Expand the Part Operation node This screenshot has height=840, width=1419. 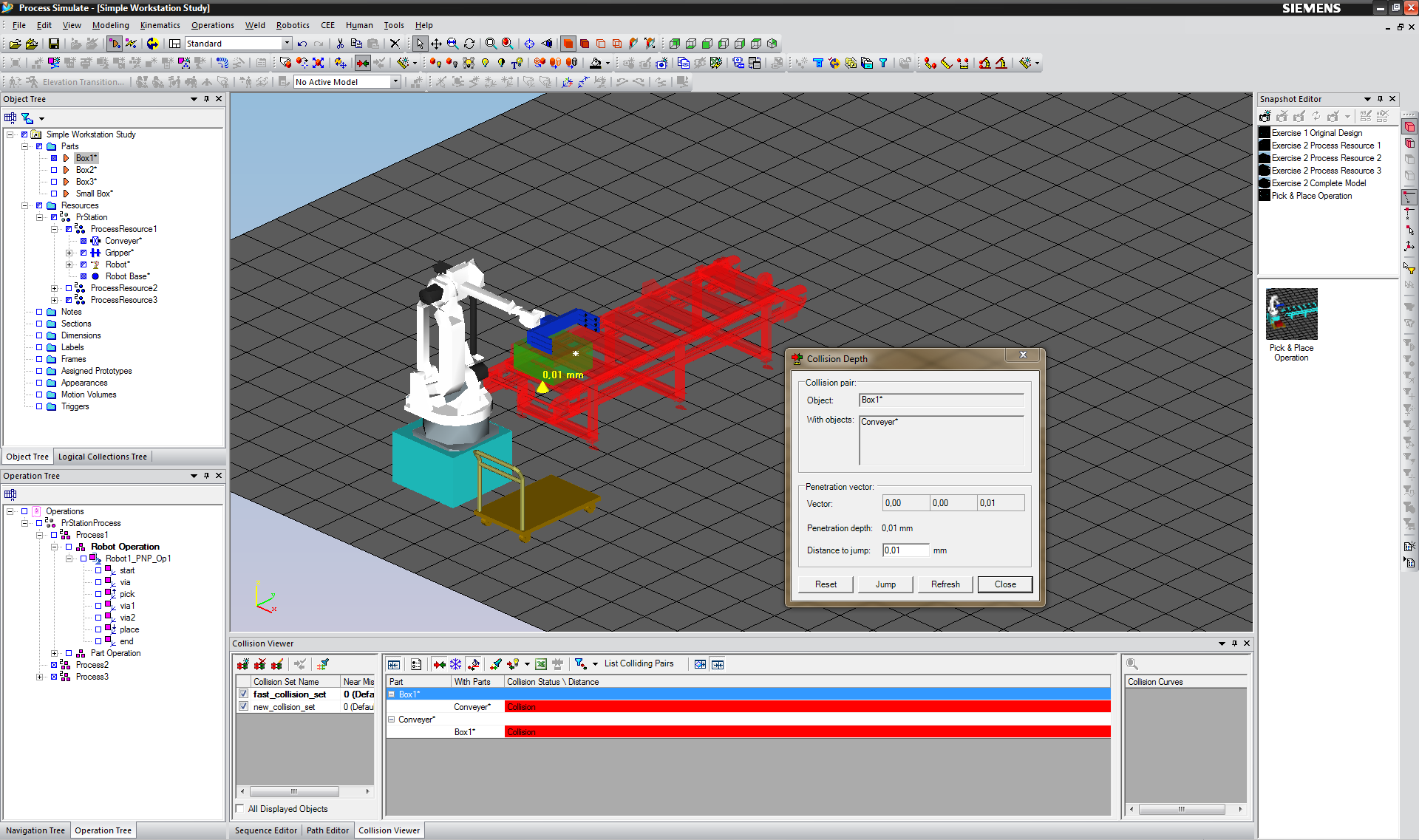54,653
